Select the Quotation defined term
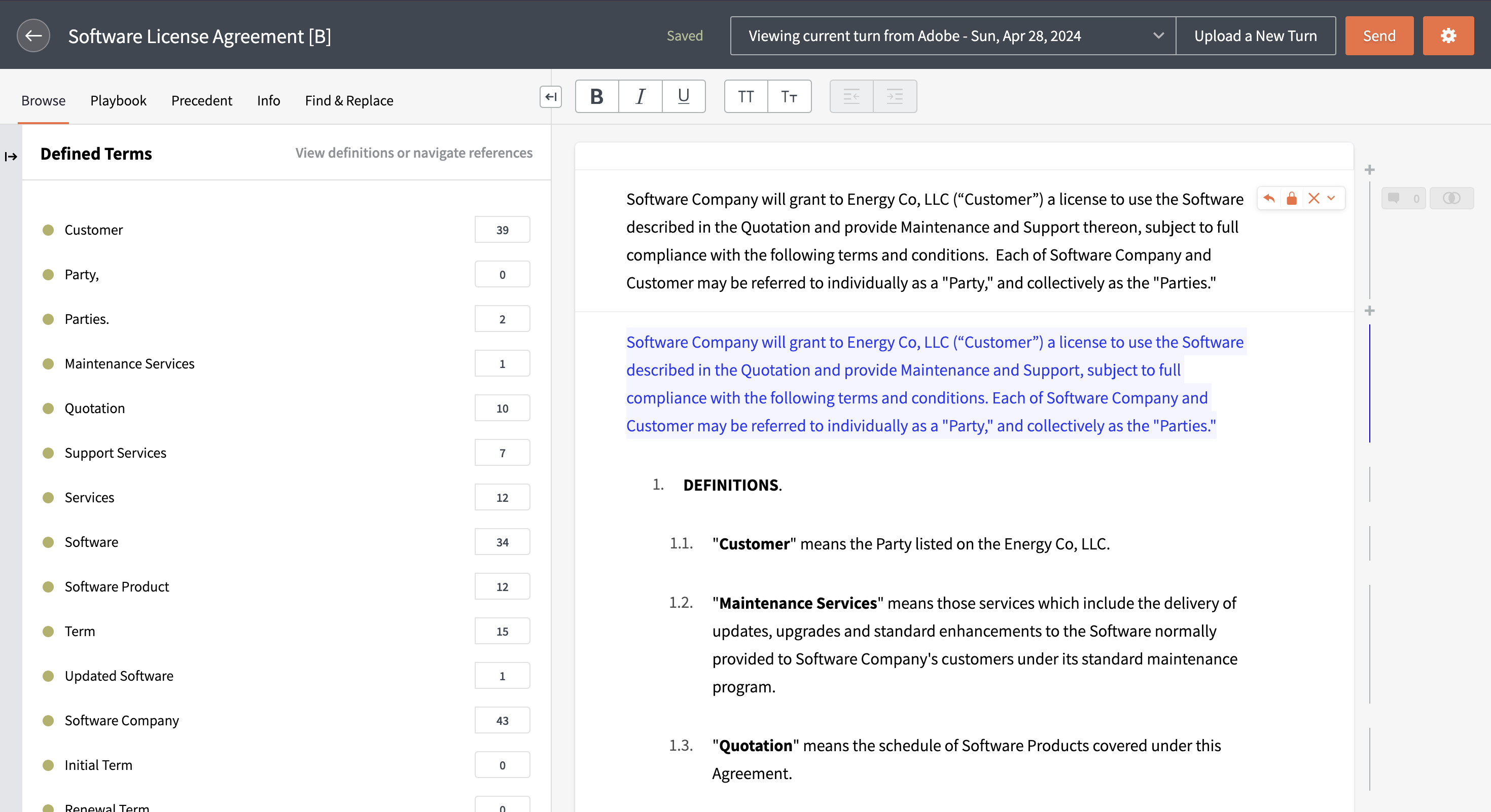Image resolution: width=1491 pixels, height=812 pixels. click(95, 409)
